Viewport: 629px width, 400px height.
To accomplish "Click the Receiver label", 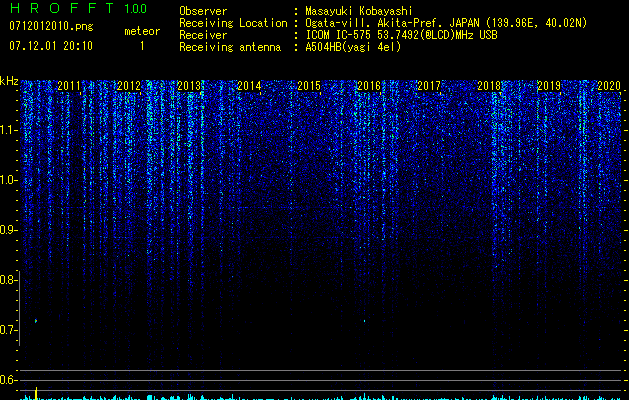I will [x=203, y=35].
